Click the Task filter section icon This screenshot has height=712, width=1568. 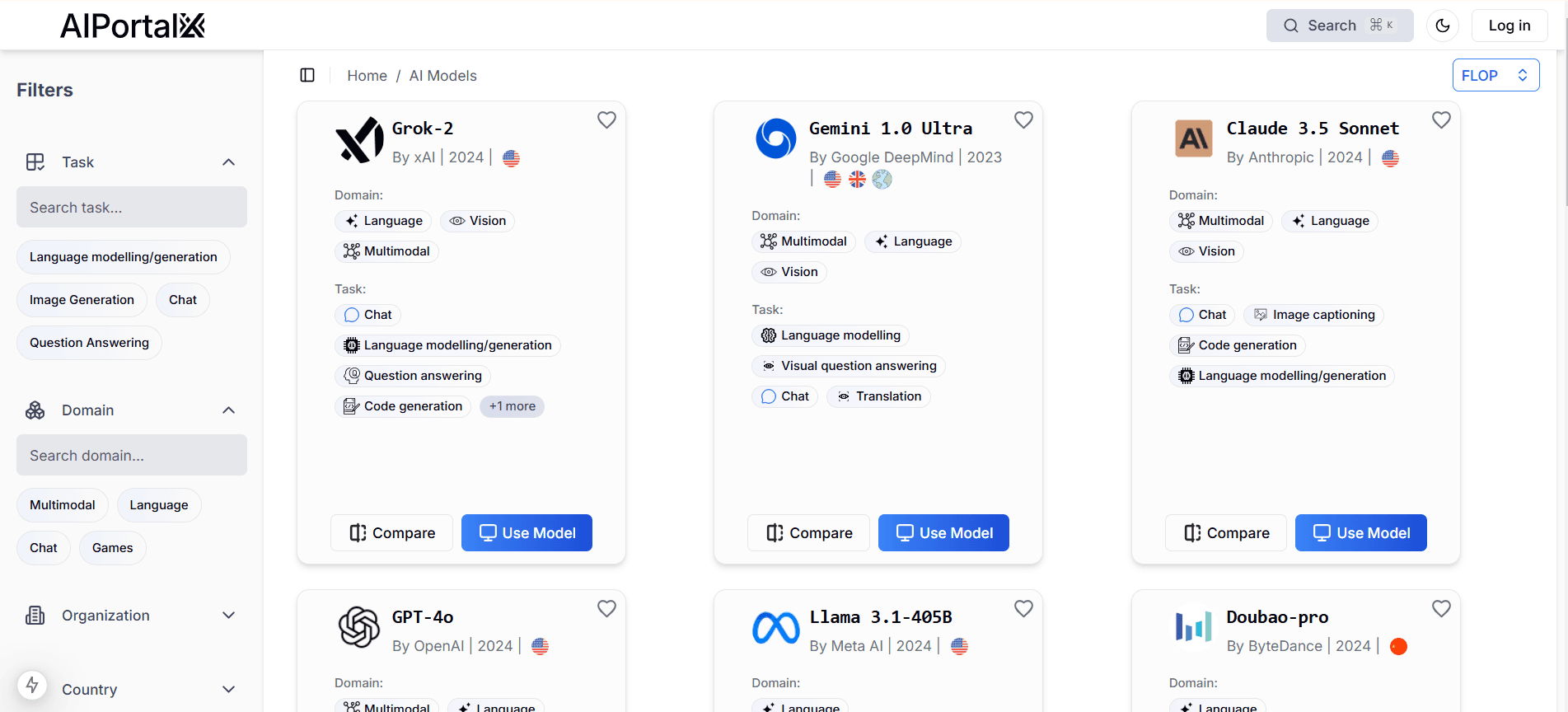tap(35, 162)
